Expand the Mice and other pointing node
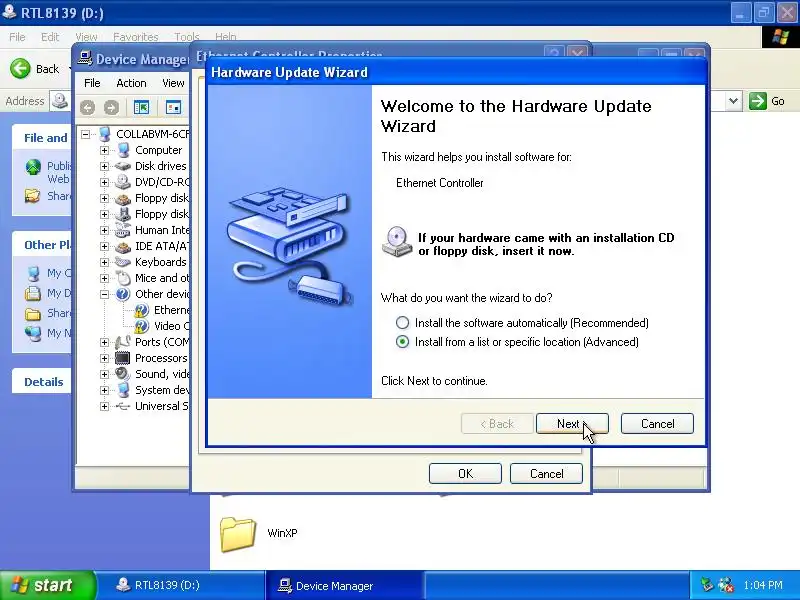The image size is (800, 600). pos(104,278)
